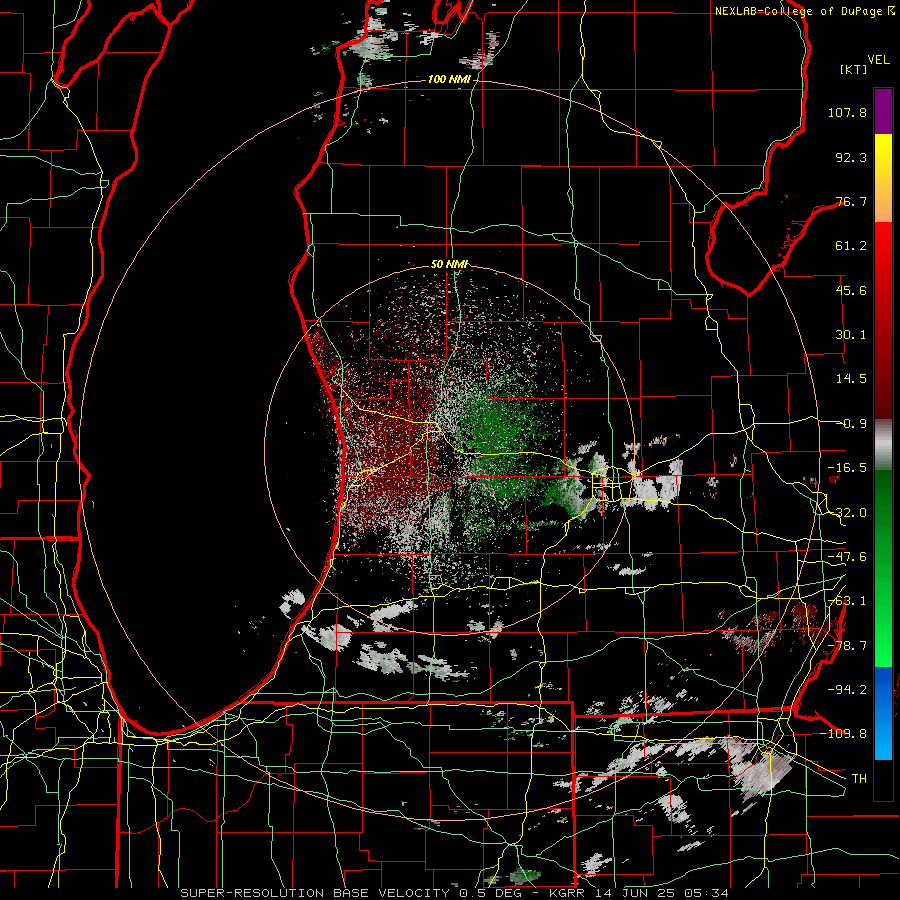
Task: Pick the gray segment of velocity color bar
Action: pos(883,445)
